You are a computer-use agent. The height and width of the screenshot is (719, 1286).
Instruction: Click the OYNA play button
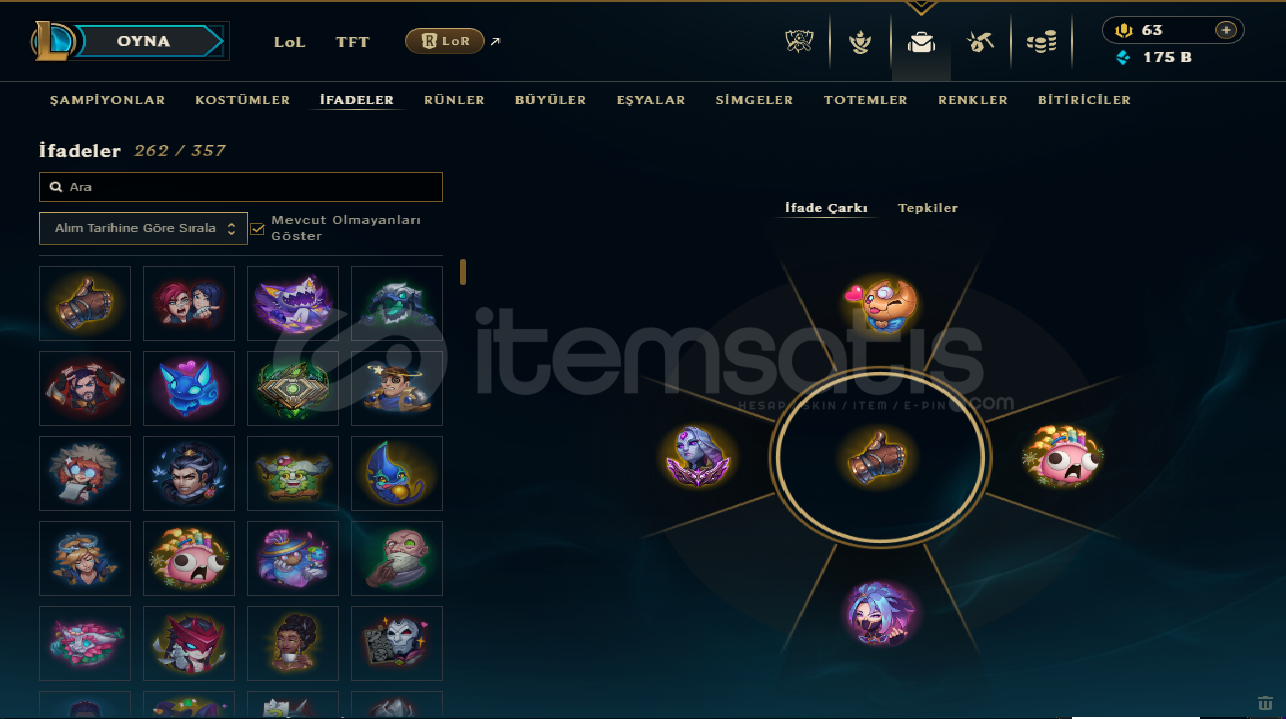pyautogui.click(x=143, y=41)
